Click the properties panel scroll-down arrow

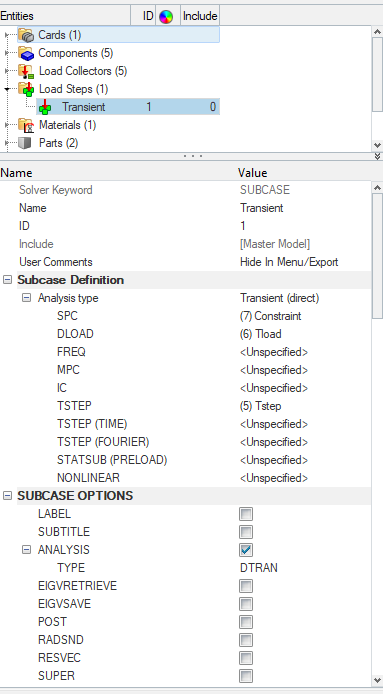pos(377,680)
